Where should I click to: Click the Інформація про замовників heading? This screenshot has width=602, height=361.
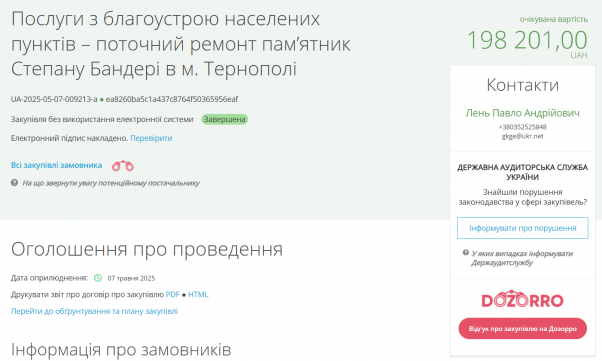[121, 349]
